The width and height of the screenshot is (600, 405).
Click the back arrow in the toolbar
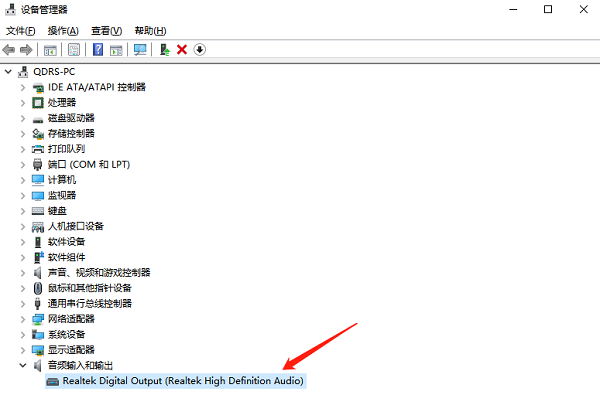click(10, 49)
